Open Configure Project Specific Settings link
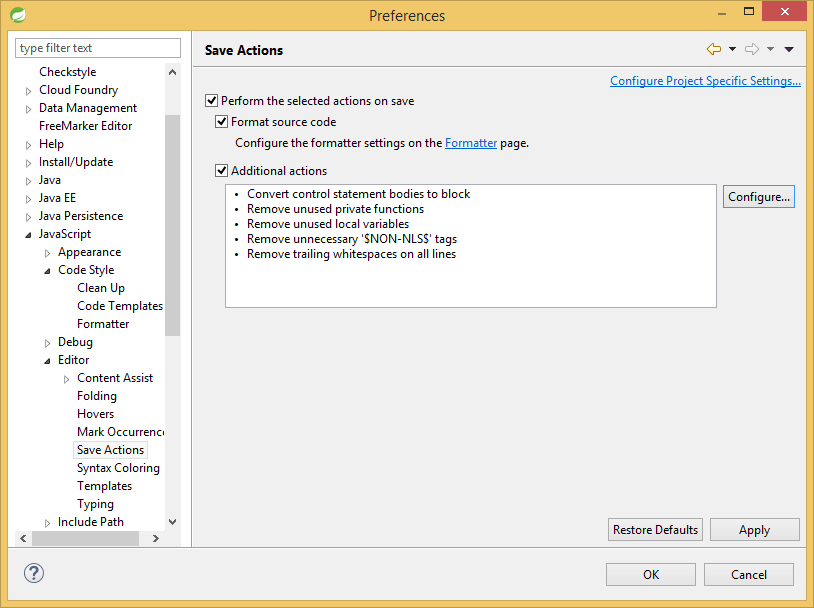The height and width of the screenshot is (608, 814). tap(705, 81)
